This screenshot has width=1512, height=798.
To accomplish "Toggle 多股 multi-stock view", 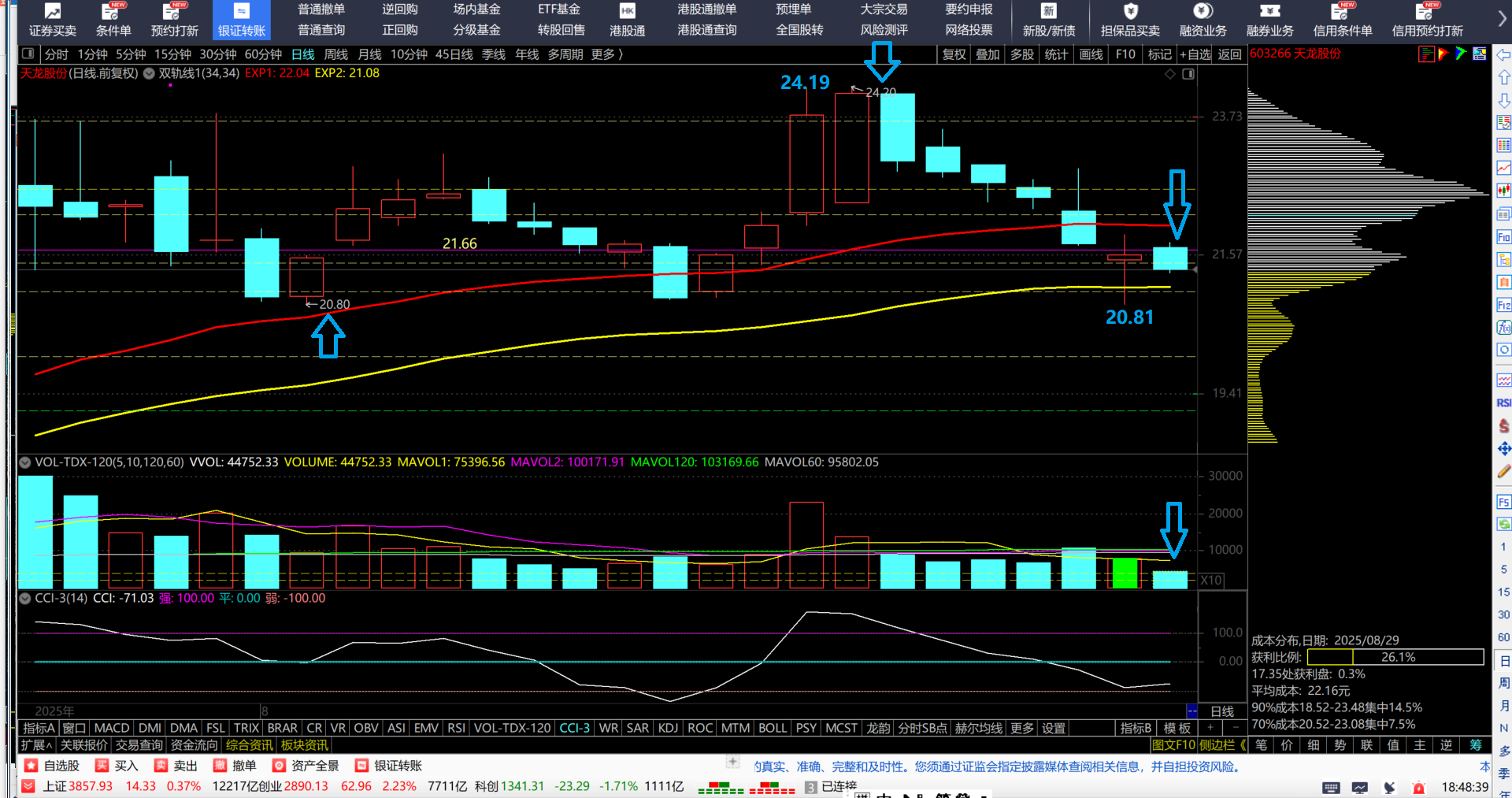I will (1022, 54).
